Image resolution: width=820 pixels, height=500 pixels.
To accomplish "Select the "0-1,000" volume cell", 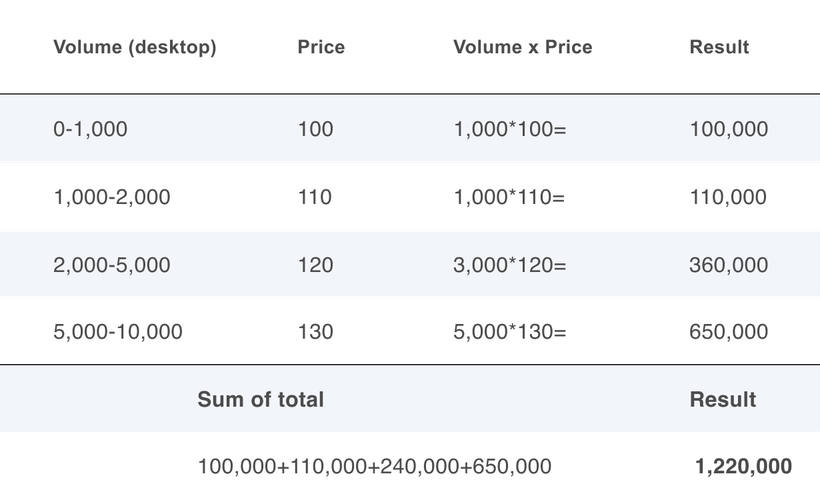I will [x=90, y=129].
